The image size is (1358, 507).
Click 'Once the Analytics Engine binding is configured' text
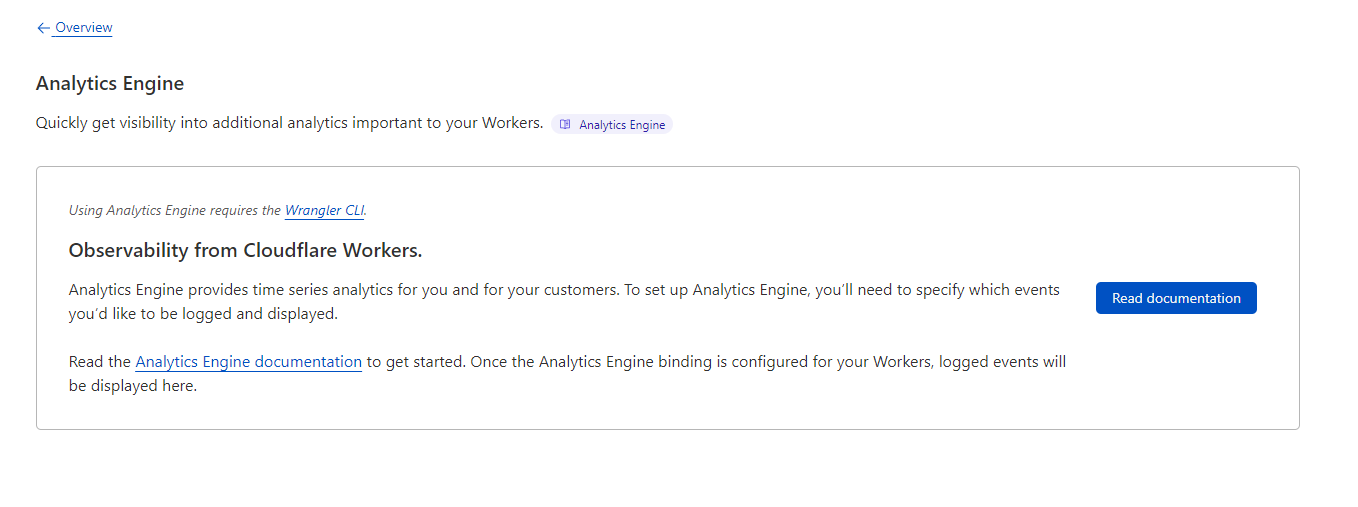(700, 362)
